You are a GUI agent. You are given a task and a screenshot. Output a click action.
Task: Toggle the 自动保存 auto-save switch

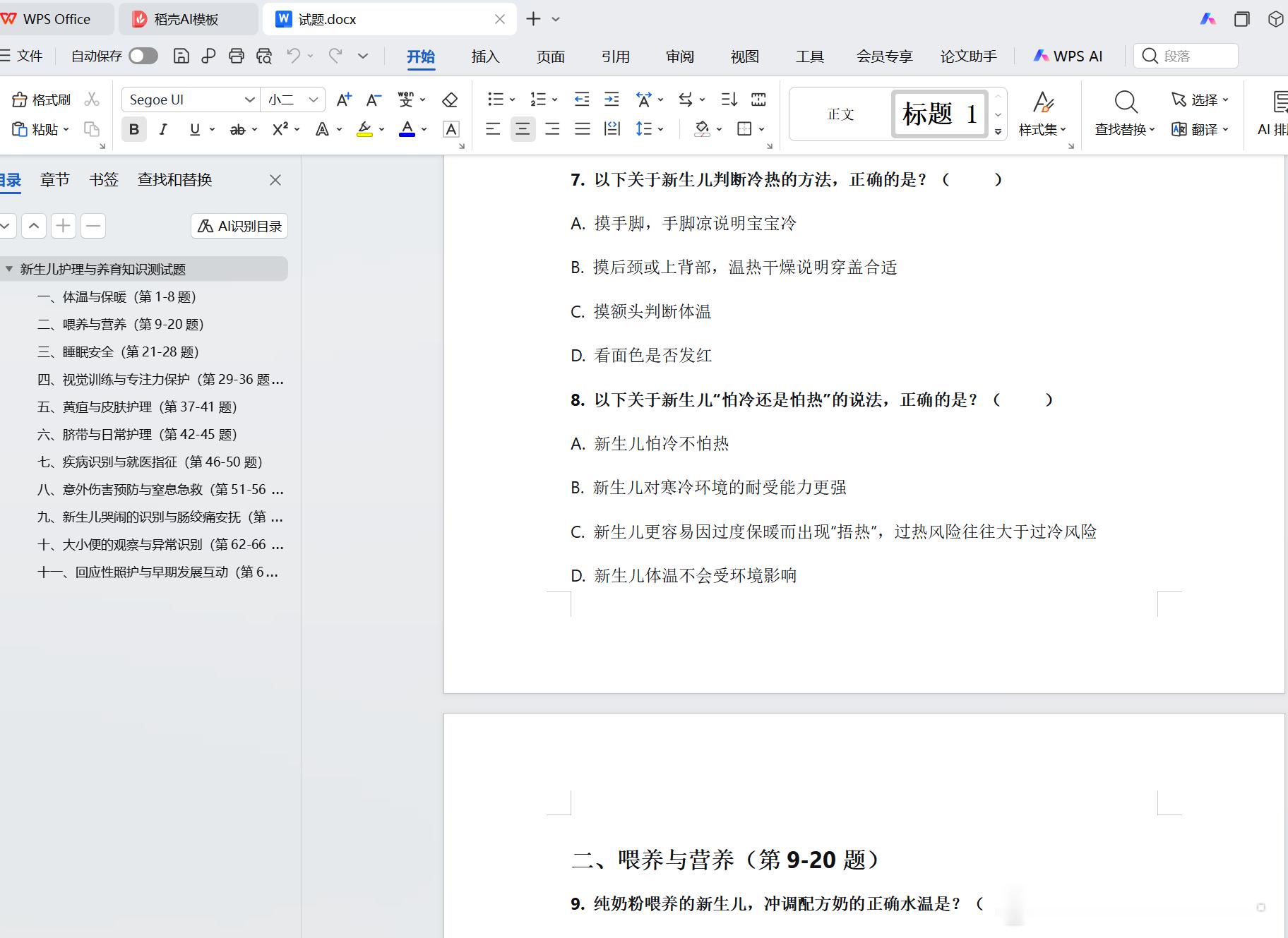143,56
